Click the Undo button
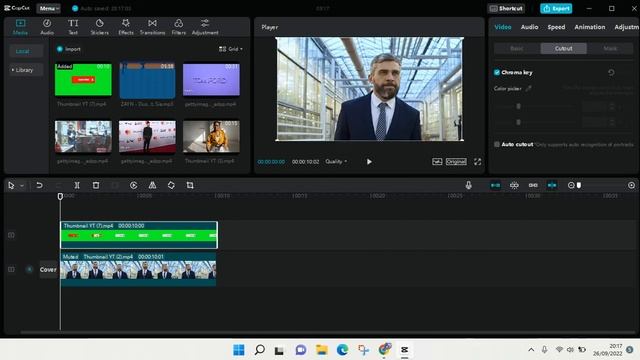The image size is (640, 360). pyautogui.click(x=39, y=185)
